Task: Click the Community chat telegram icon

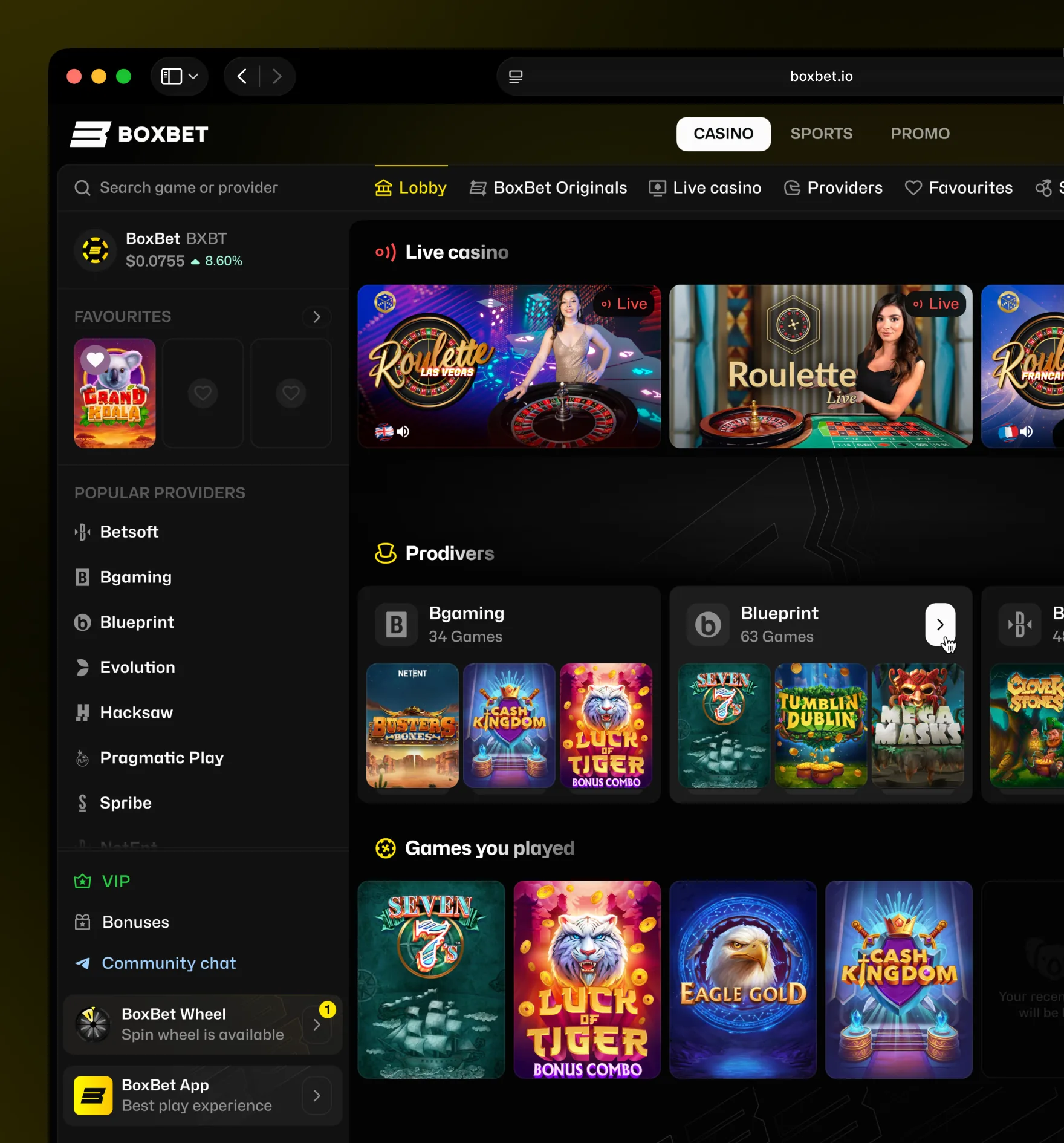Action: click(x=83, y=963)
